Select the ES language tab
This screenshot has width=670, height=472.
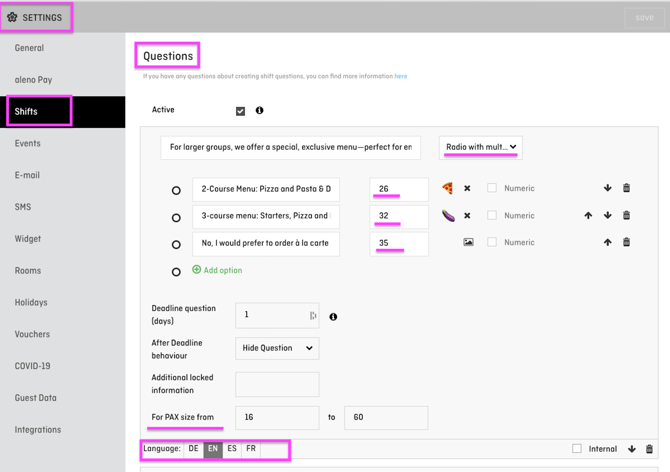232,449
